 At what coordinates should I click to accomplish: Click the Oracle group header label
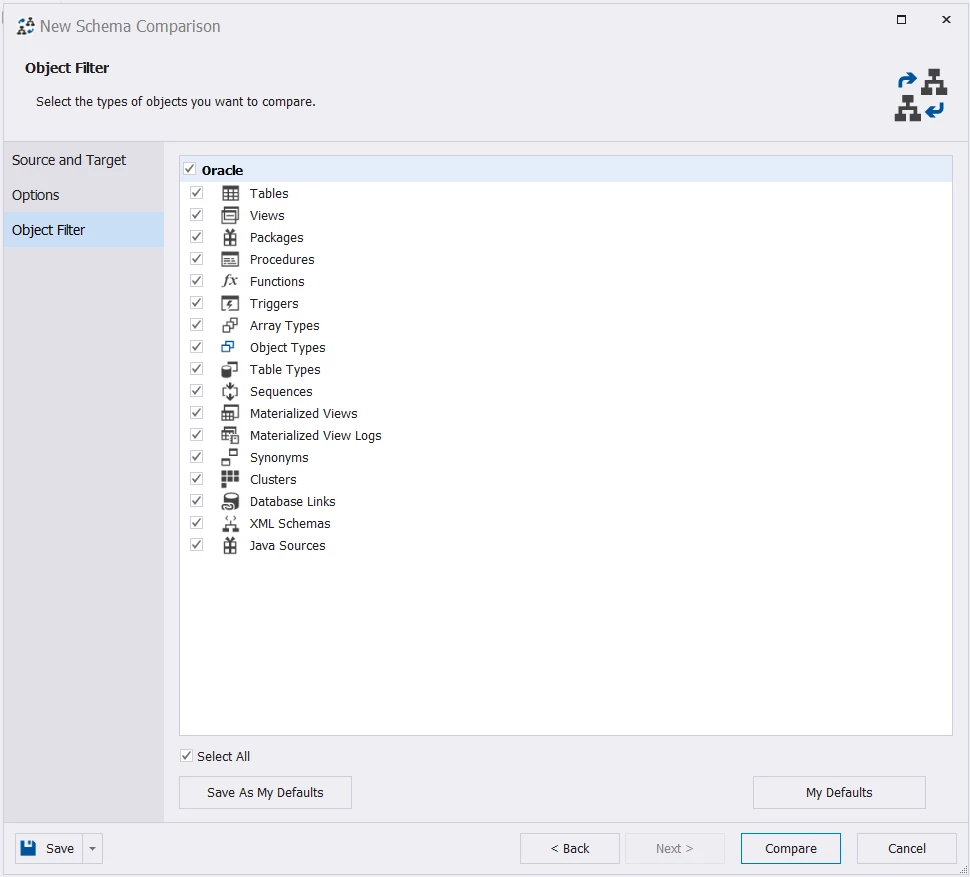222,170
